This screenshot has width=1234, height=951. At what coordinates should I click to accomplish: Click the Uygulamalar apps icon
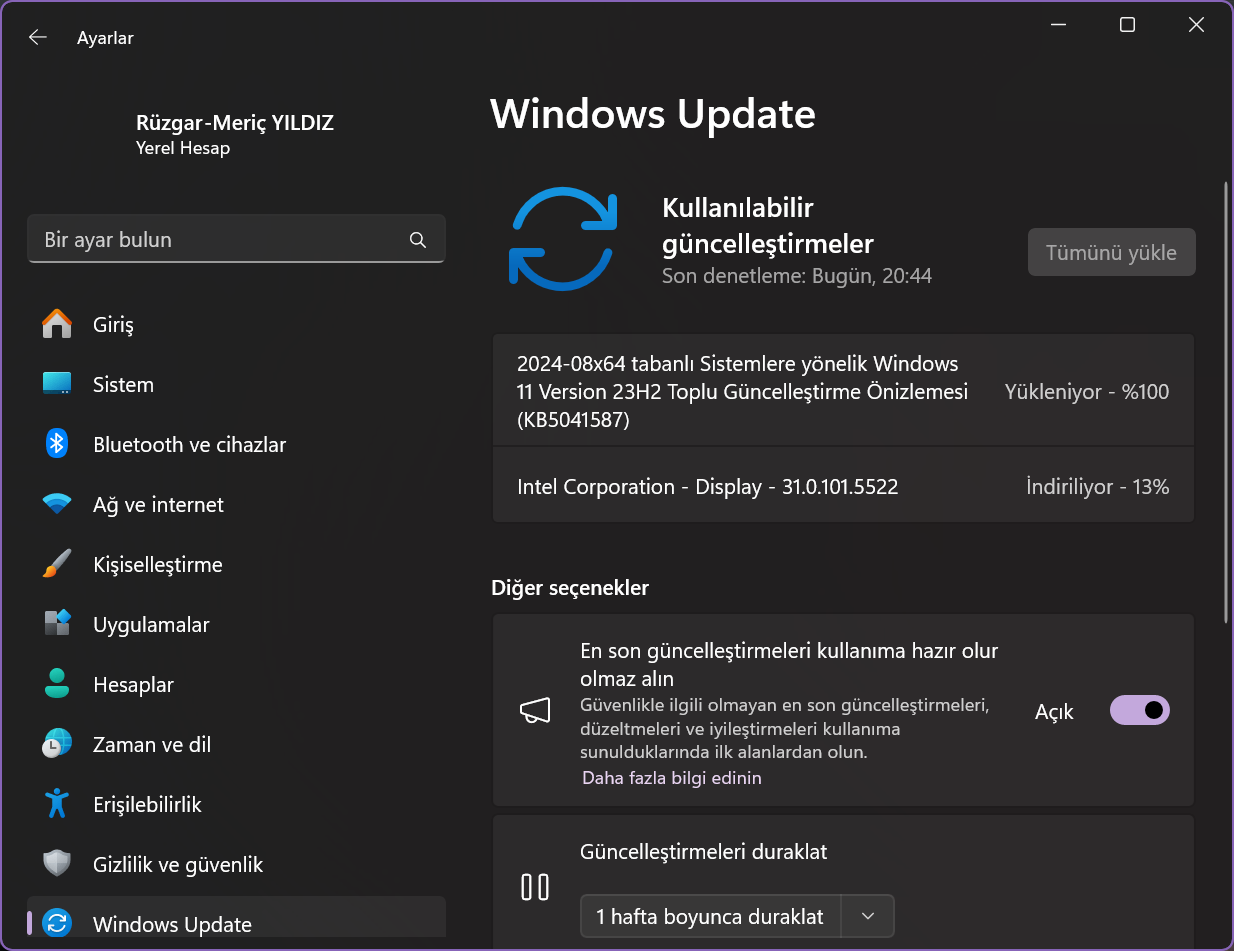coord(57,624)
